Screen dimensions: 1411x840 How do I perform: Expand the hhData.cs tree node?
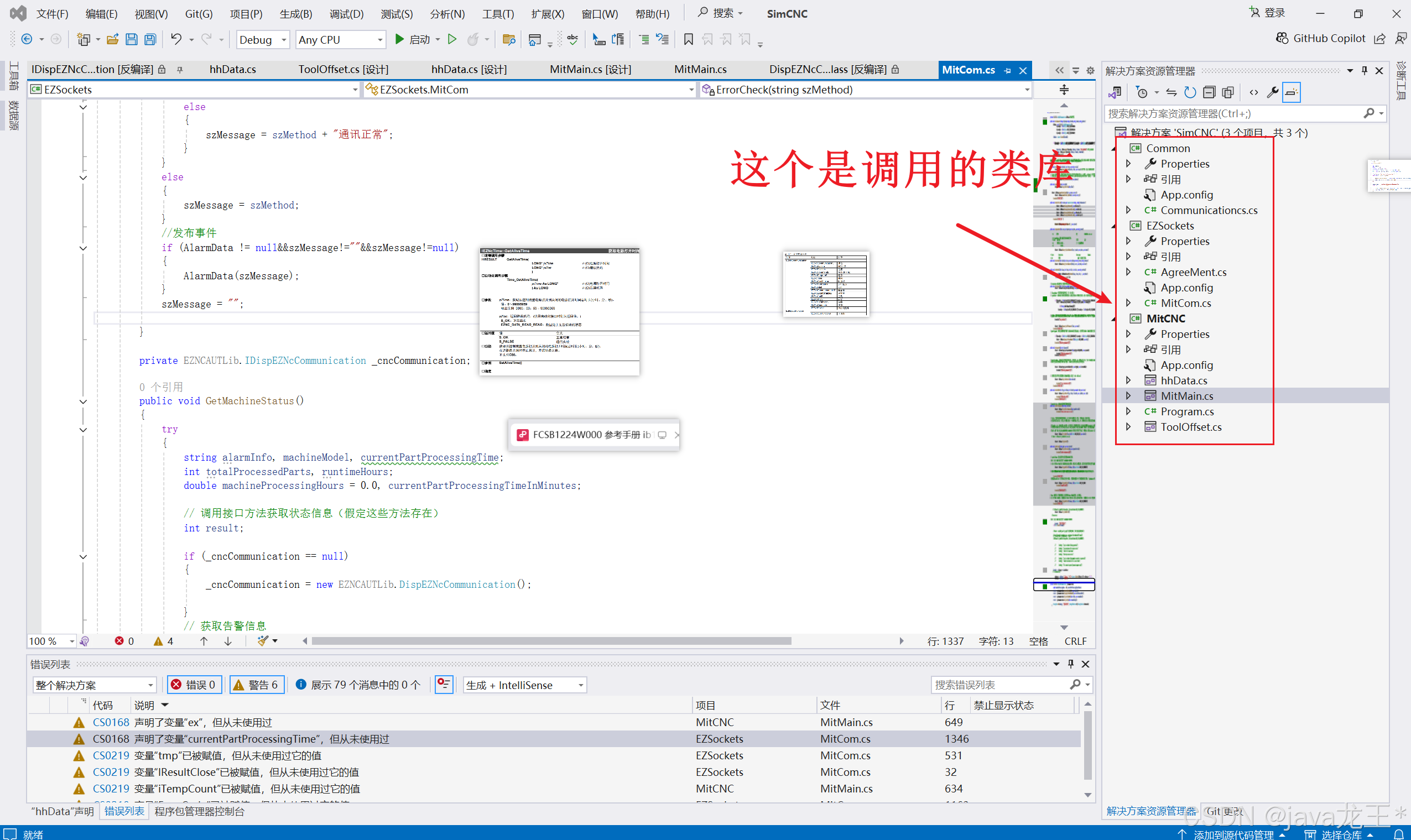(x=1128, y=380)
